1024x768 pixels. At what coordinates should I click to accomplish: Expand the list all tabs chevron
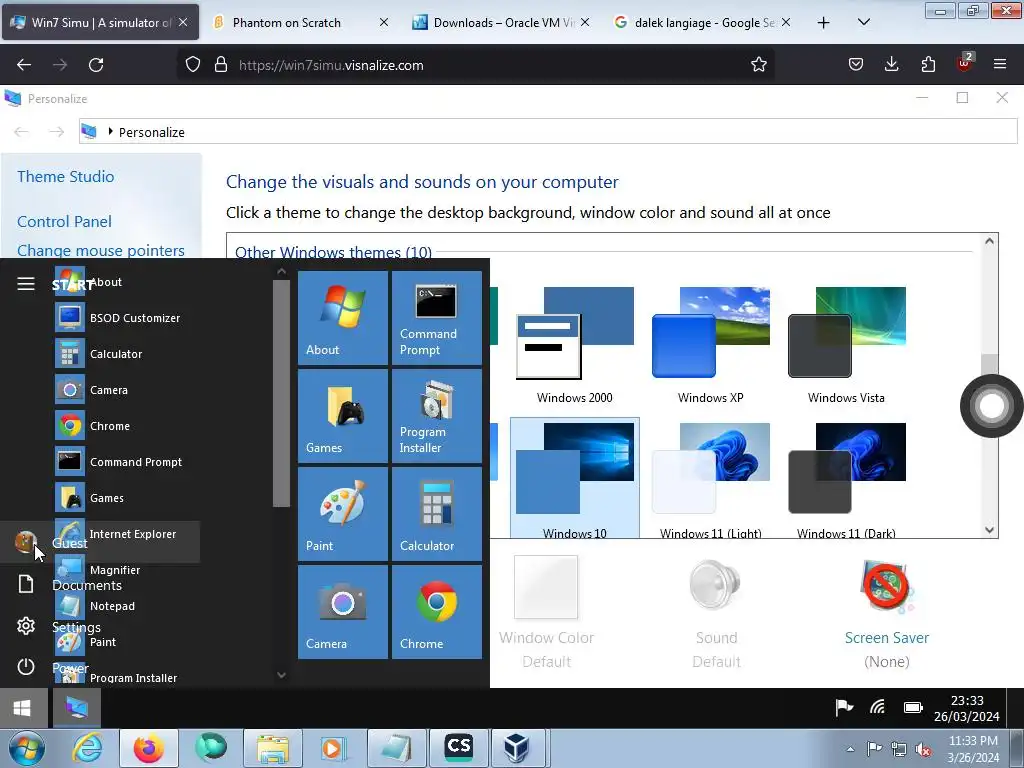point(863,22)
